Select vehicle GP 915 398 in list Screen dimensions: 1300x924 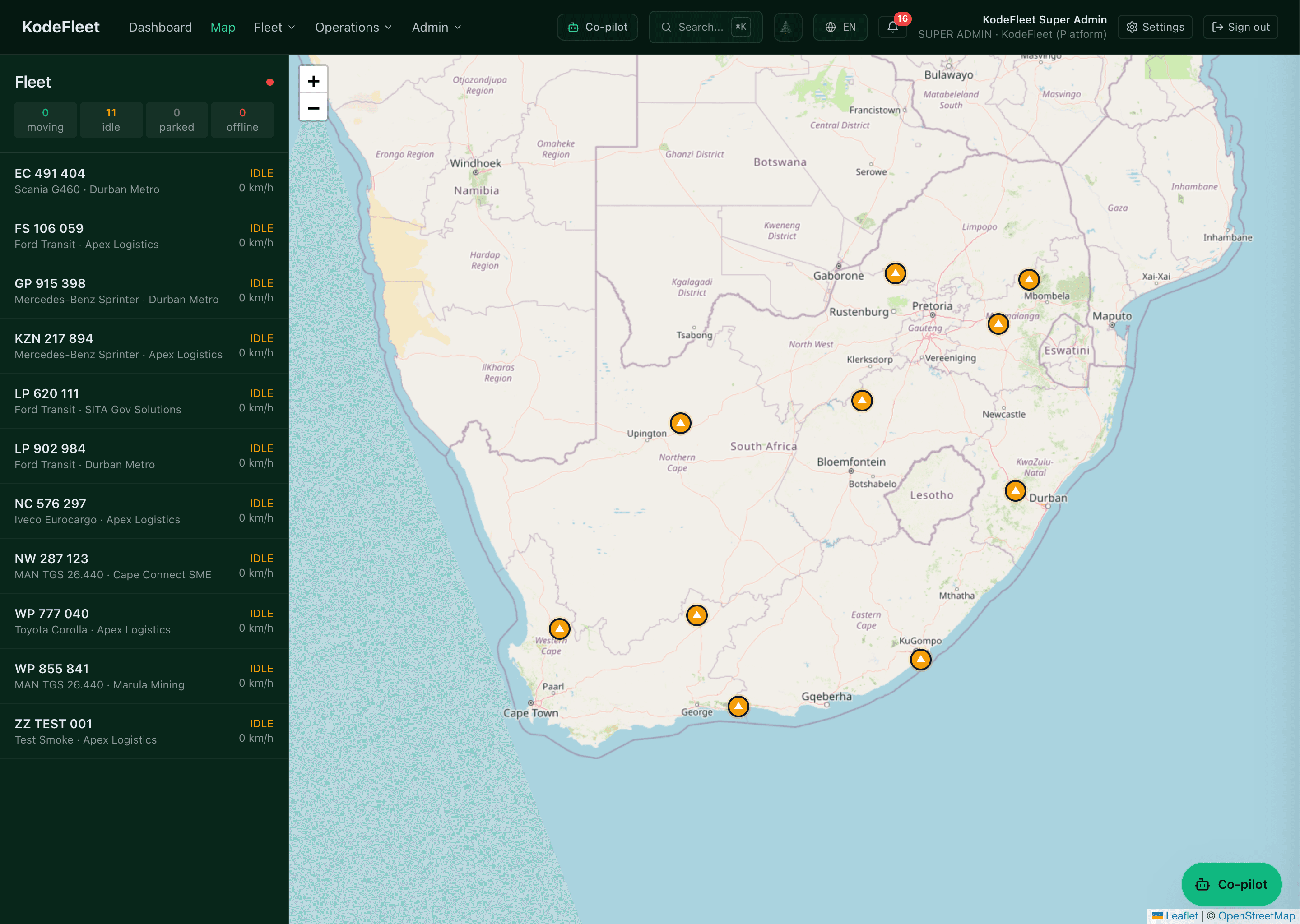[x=144, y=291]
